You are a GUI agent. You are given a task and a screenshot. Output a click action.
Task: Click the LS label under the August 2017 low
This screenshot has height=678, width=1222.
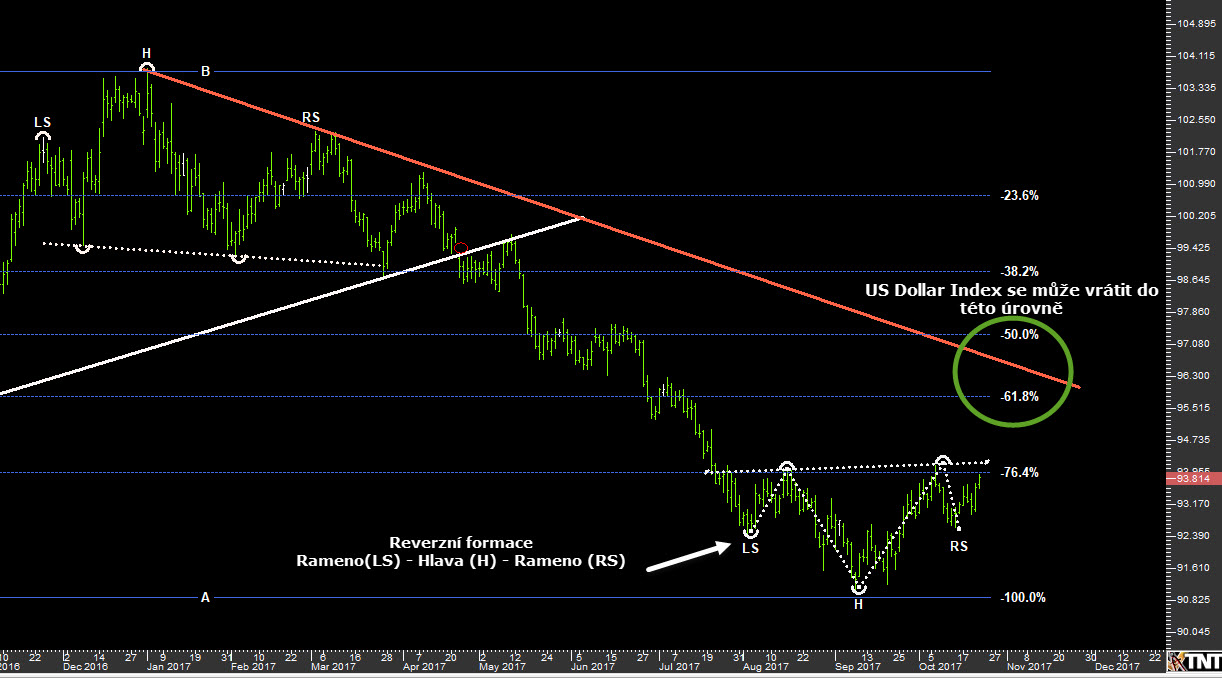click(751, 548)
